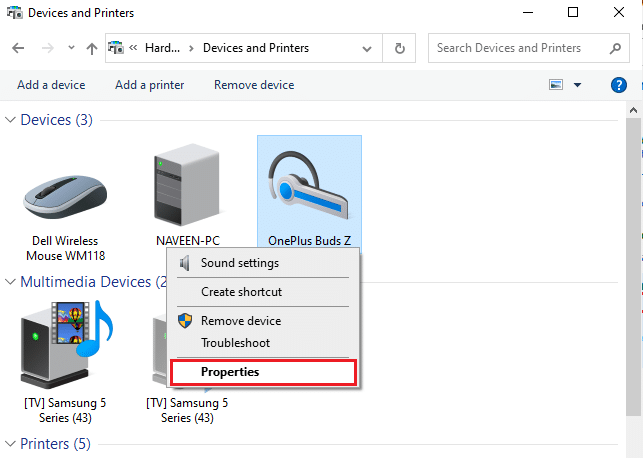Image resolution: width=643 pixels, height=458 pixels.
Task: Collapse the Devices (3) group
Action: point(11,120)
